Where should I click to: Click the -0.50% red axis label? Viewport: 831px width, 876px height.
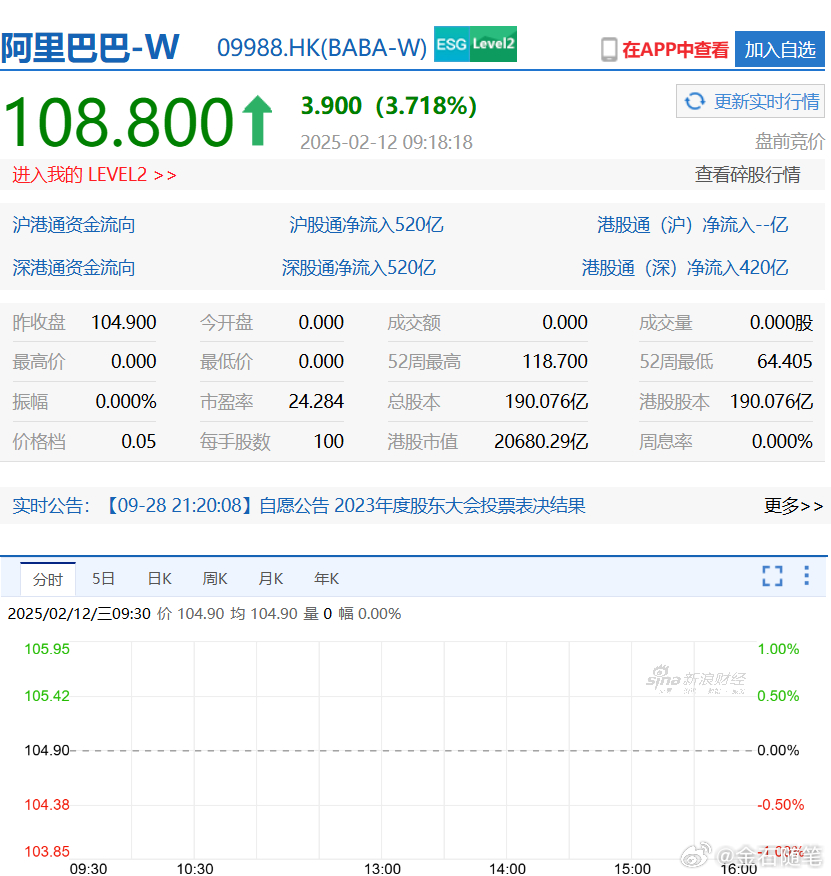pos(780,805)
